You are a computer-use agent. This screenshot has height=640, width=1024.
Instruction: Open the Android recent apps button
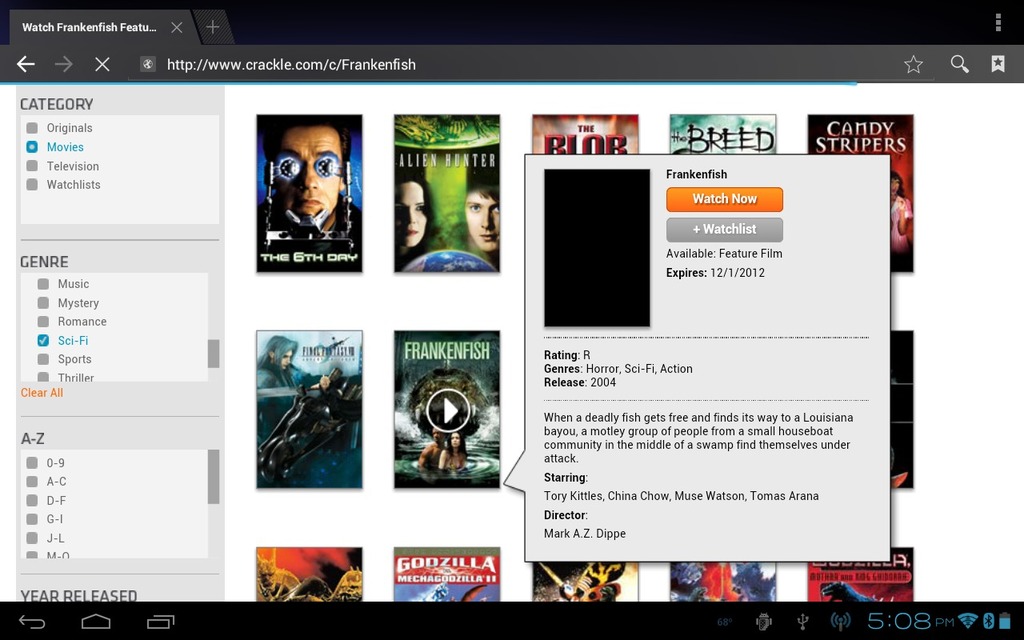tap(161, 622)
